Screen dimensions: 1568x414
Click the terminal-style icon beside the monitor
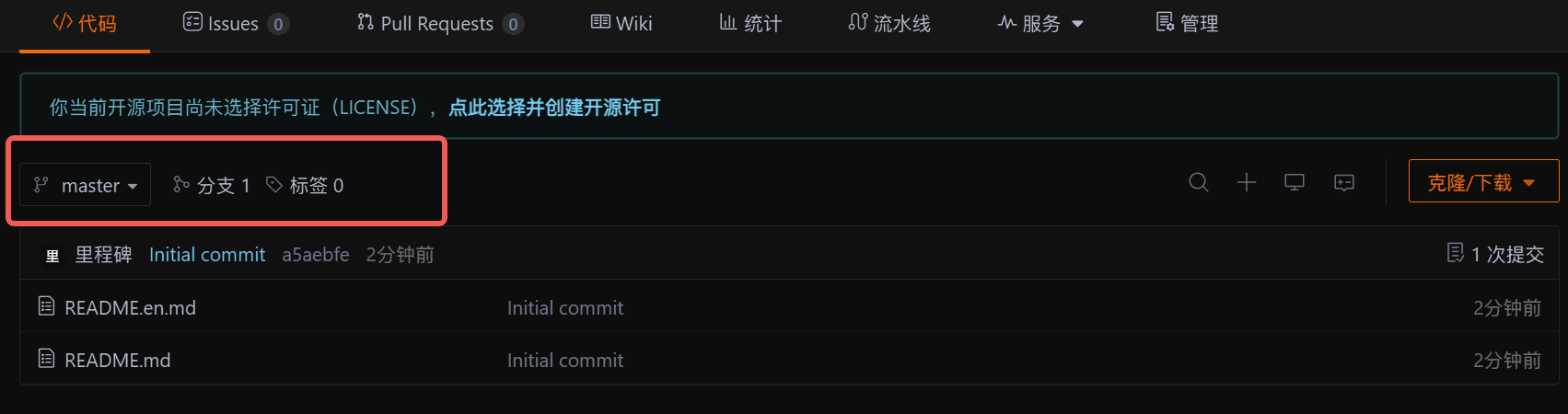(1344, 182)
